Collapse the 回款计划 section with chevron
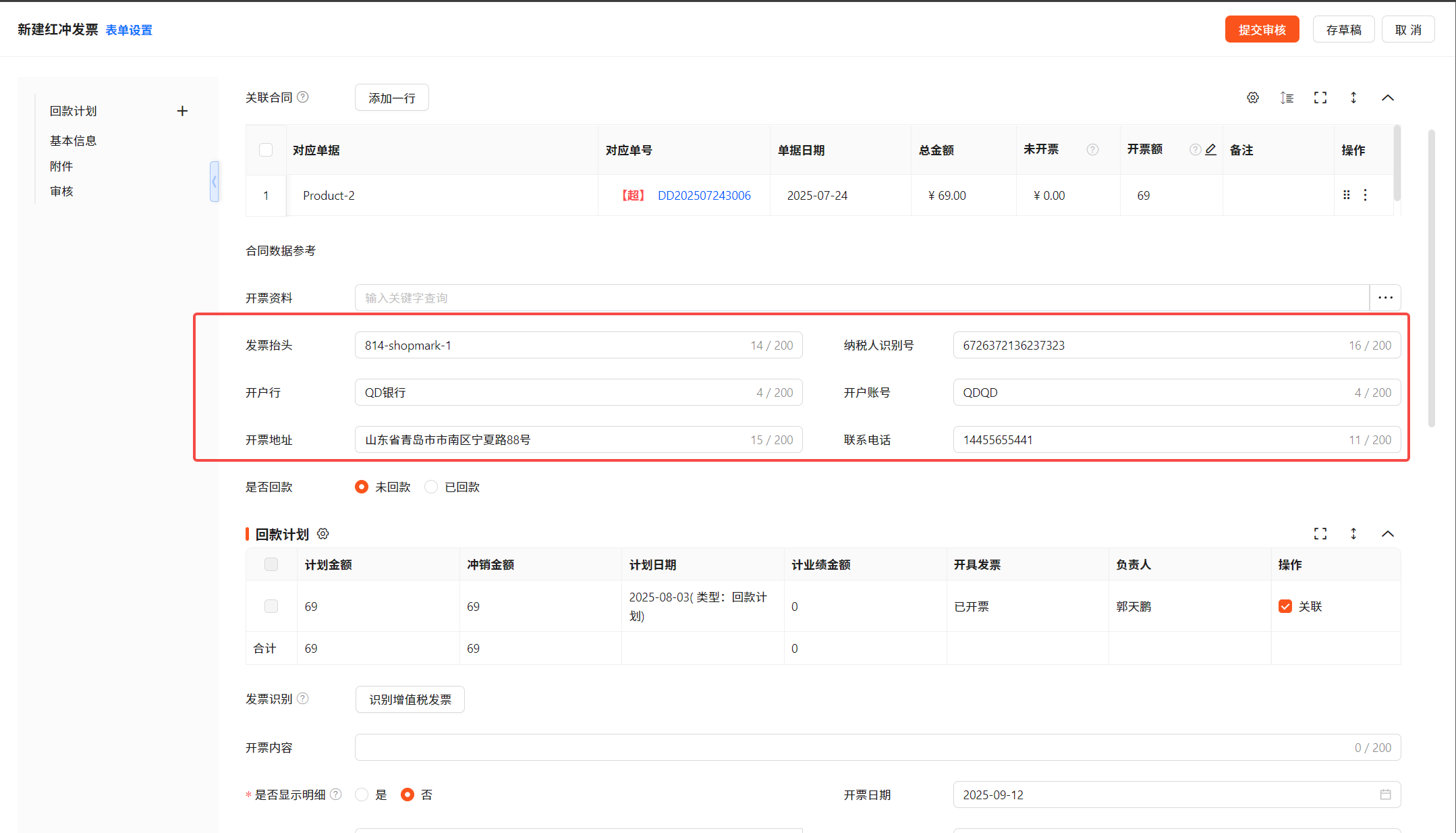 tap(1388, 534)
